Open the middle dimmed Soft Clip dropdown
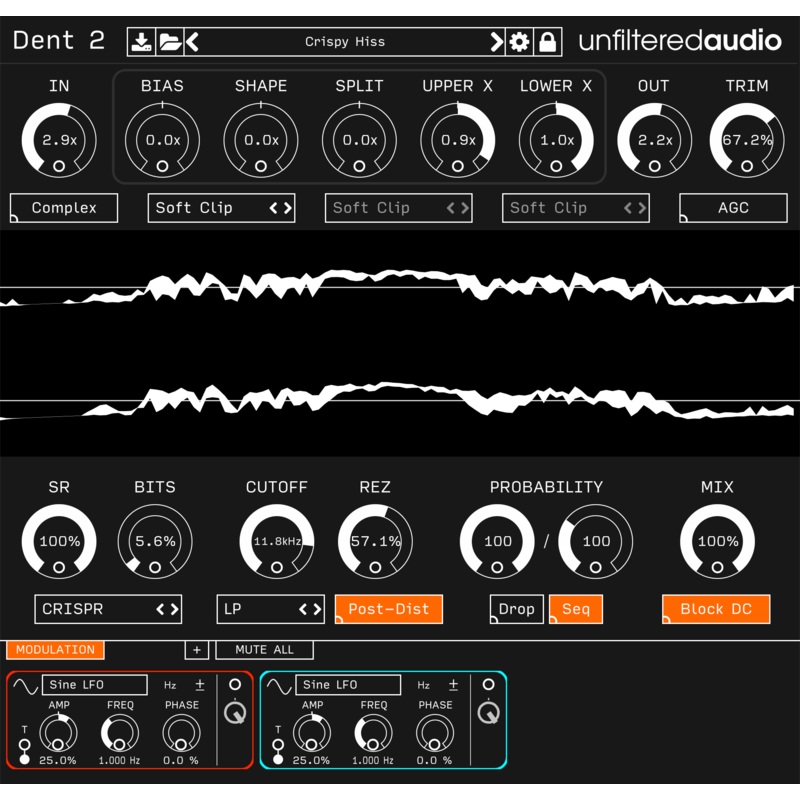 click(x=398, y=208)
